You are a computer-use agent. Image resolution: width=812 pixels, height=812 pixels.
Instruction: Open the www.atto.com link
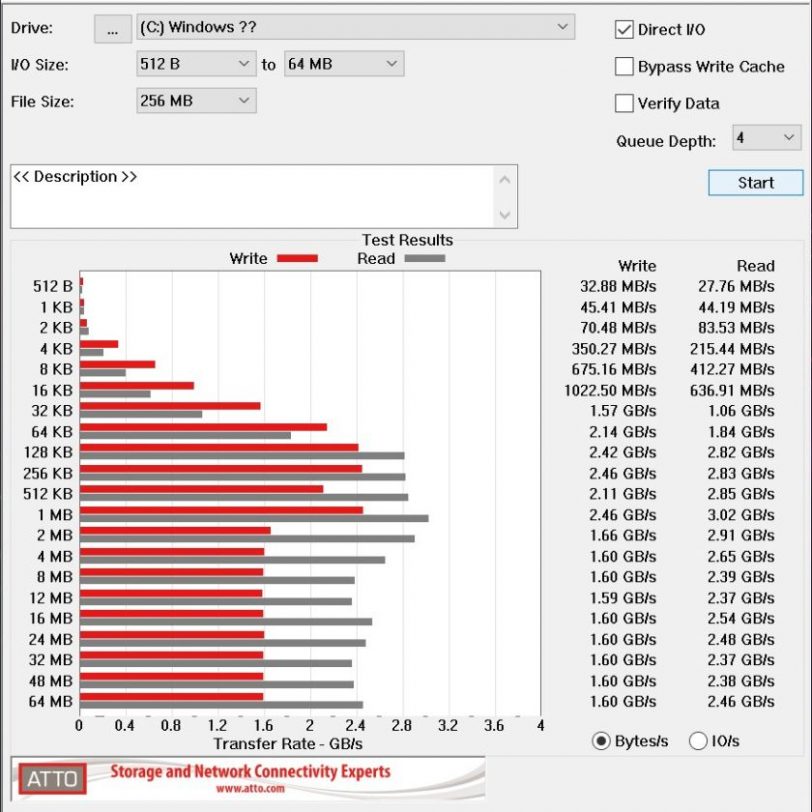250,789
